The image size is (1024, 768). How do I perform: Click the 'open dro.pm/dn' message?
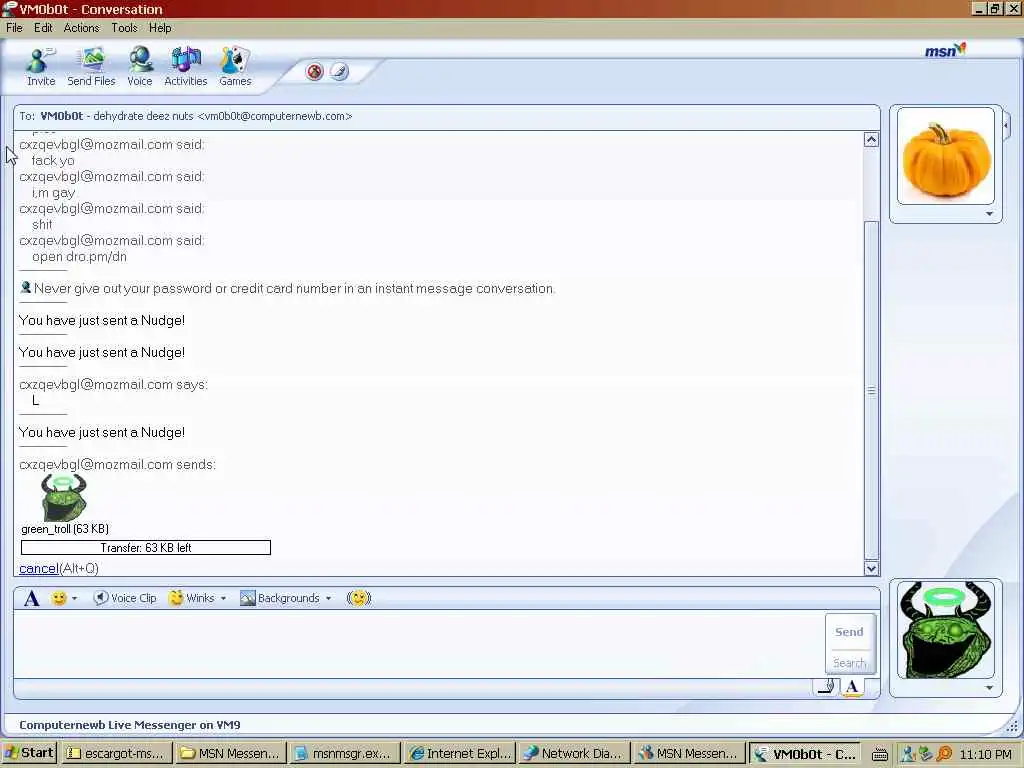[x=79, y=257]
